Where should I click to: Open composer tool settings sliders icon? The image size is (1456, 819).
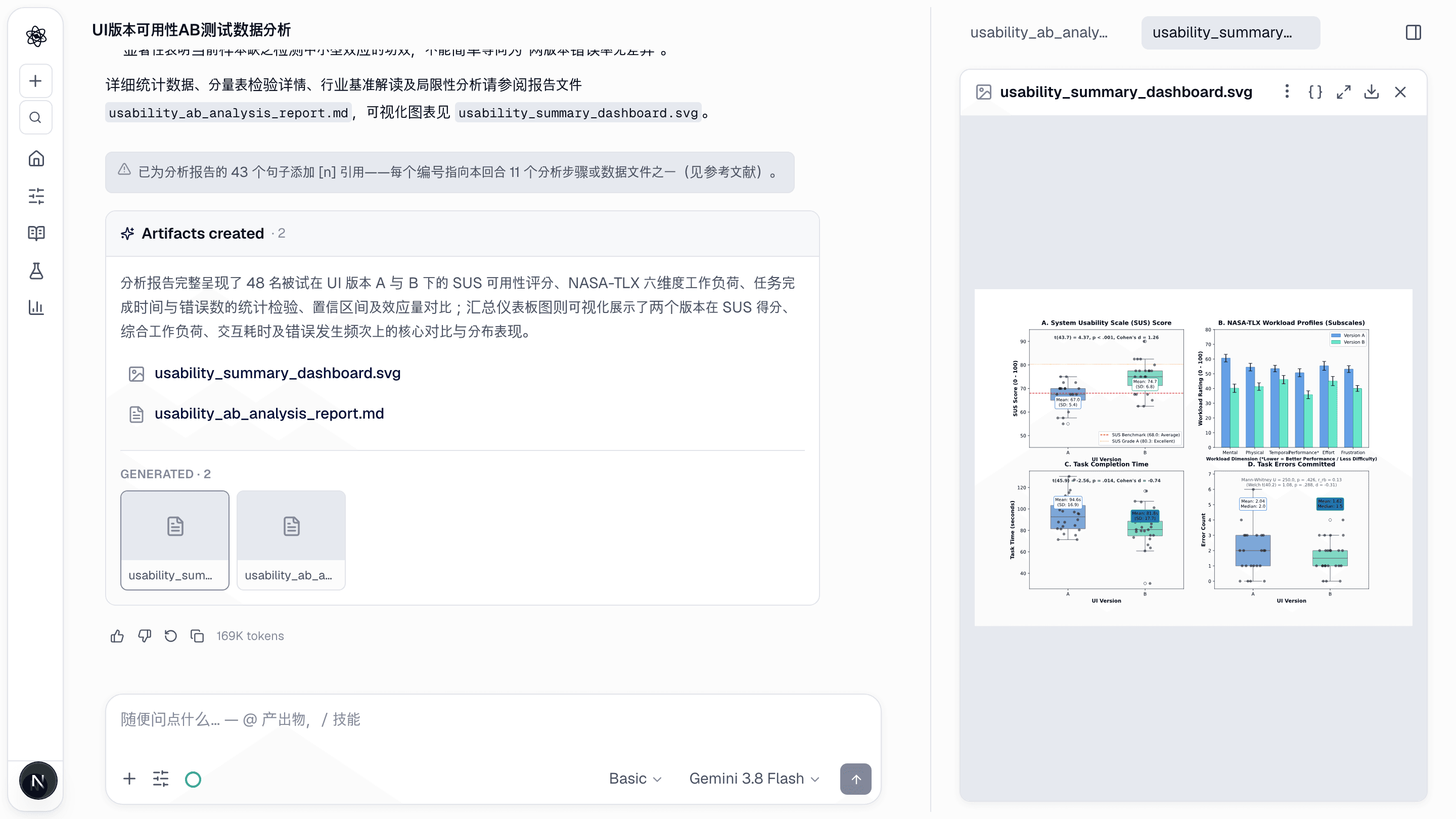tap(161, 779)
